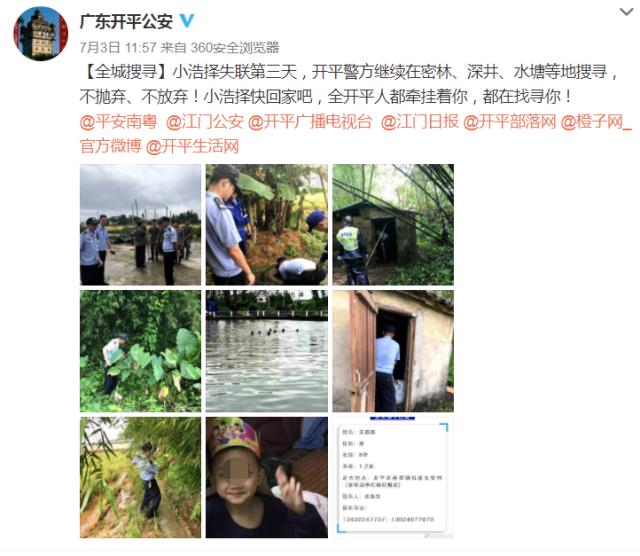View the missing person notice image
The image size is (640, 556).
coord(393,477)
